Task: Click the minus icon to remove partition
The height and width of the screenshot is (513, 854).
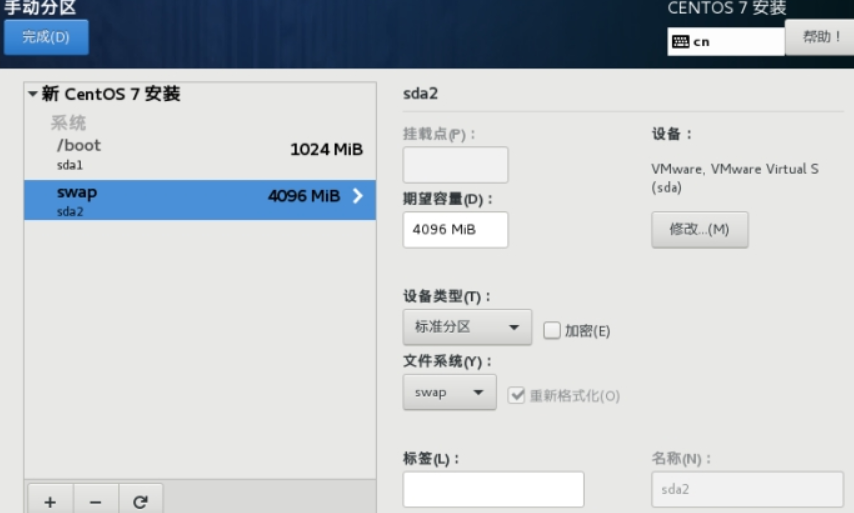Action: 95,500
